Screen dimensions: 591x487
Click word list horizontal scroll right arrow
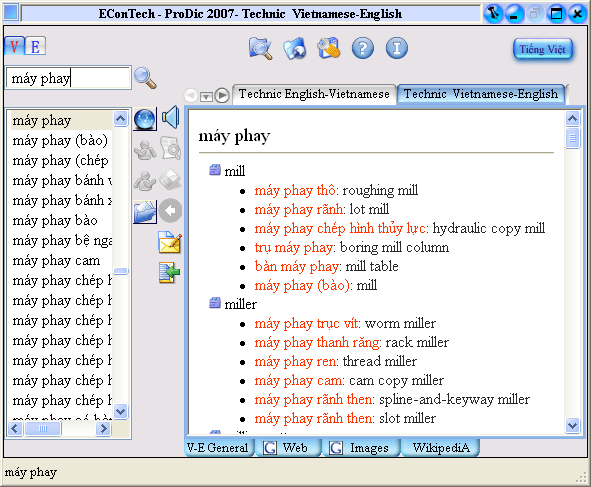point(103,429)
